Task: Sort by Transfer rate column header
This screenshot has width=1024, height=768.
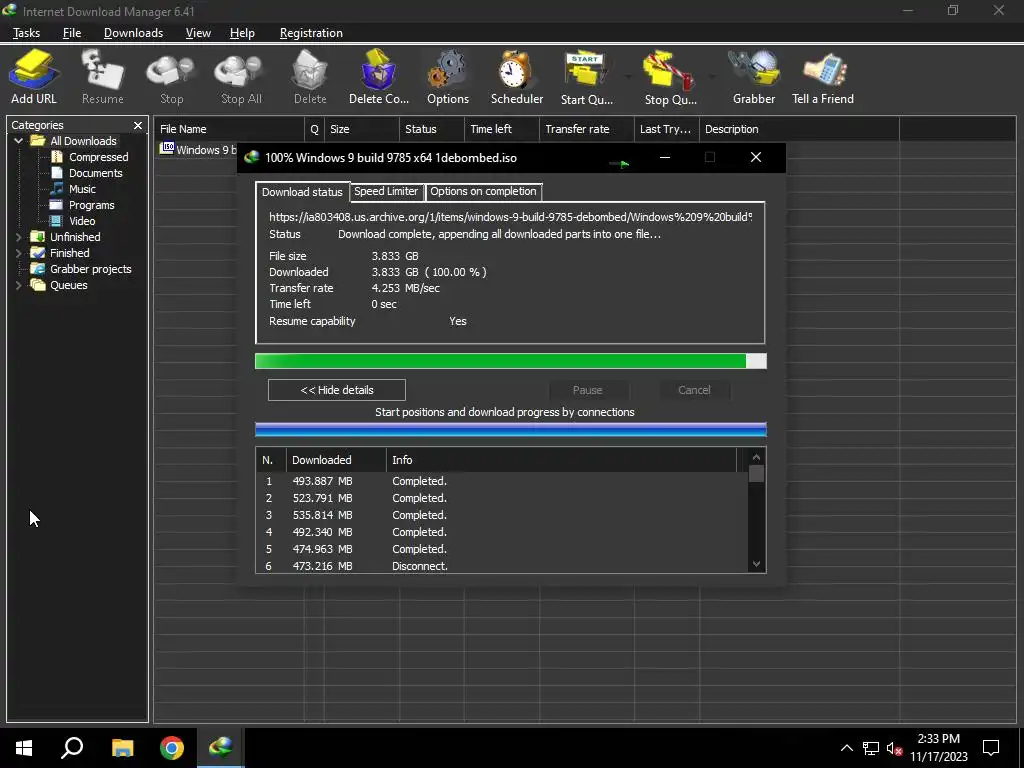Action: click(x=586, y=129)
